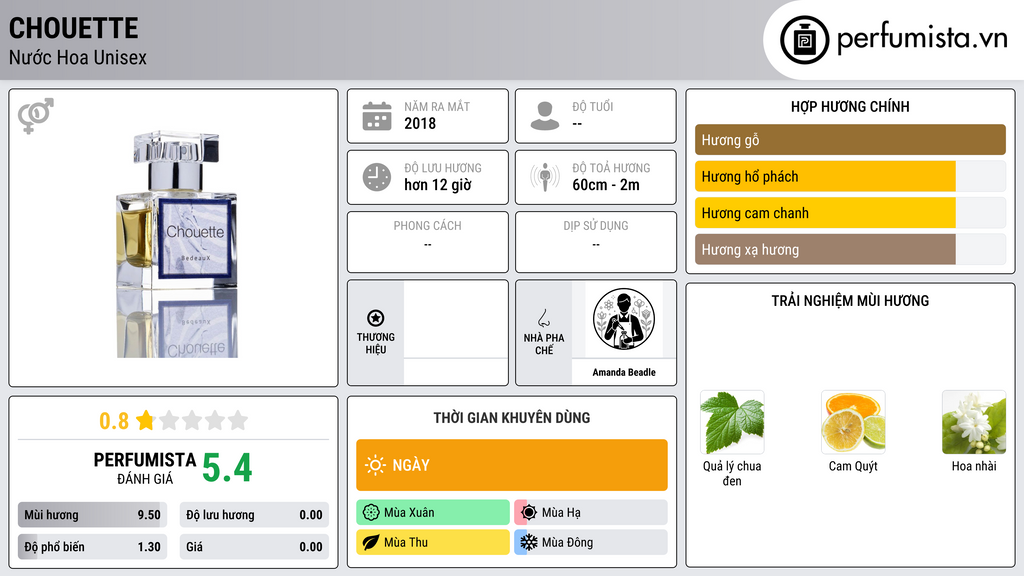Open Amanda Beadle perfumer portrait
This screenshot has height=576, width=1024.
pyautogui.click(x=624, y=319)
